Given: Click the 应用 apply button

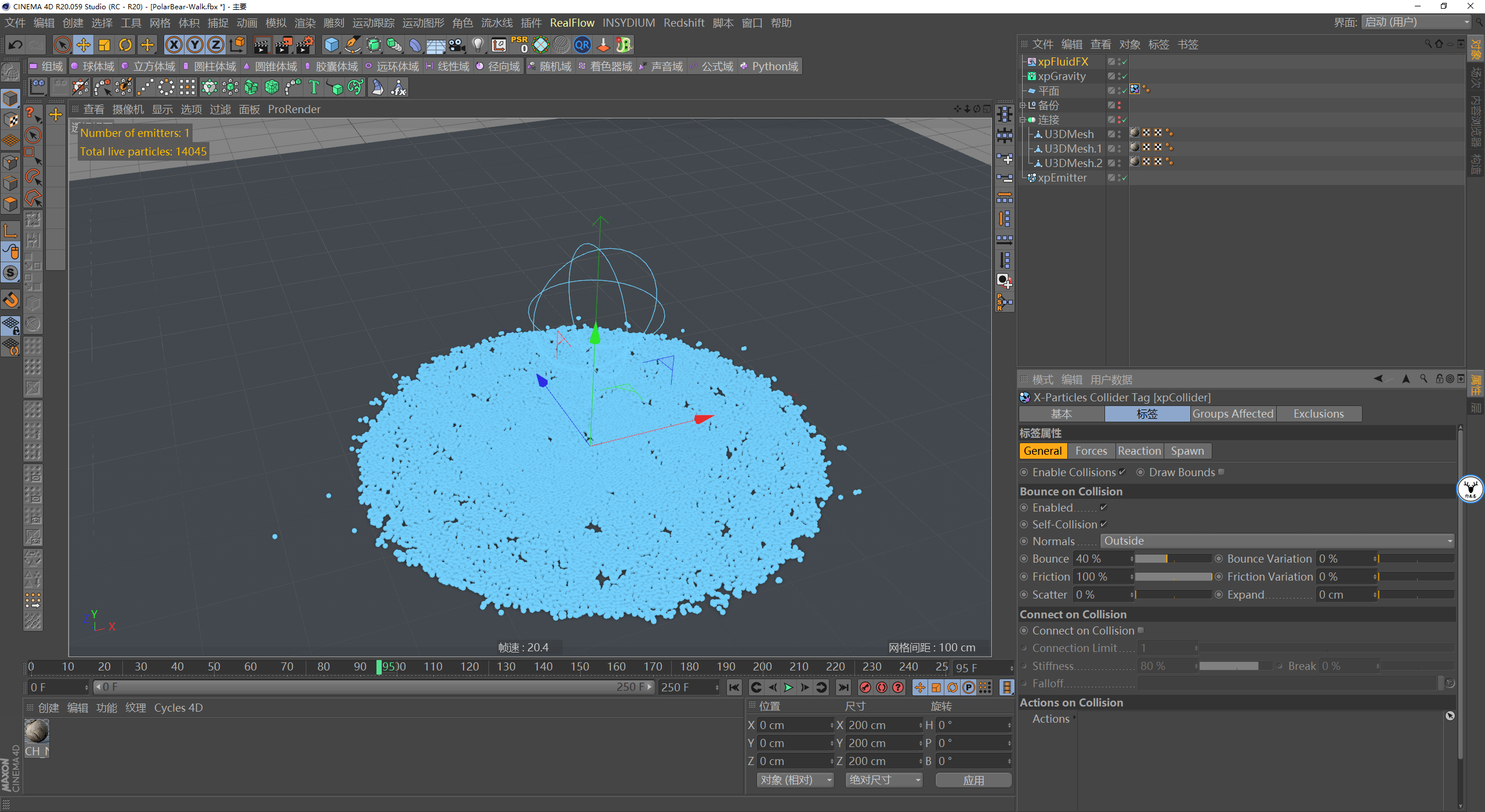Looking at the screenshot, I should [973, 780].
